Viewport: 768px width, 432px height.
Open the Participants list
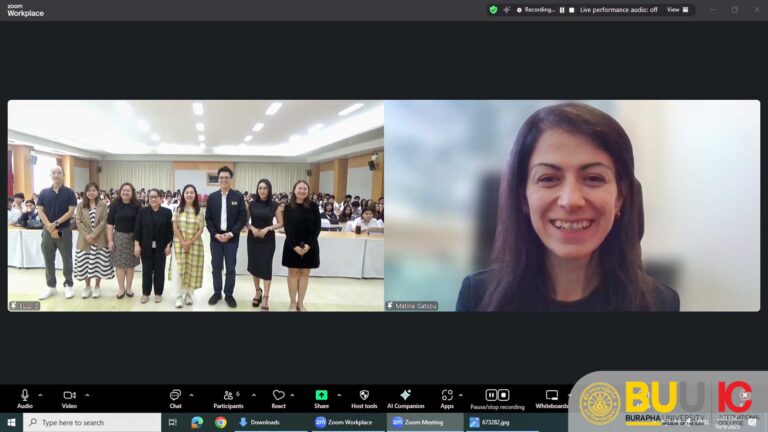click(228, 397)
